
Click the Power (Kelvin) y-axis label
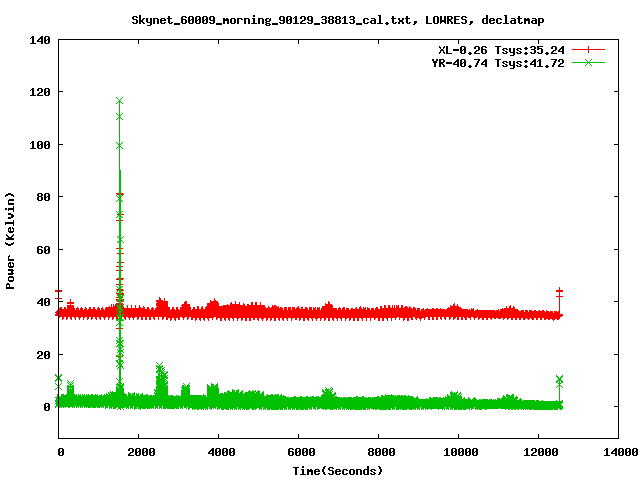click(x=10, y=241)
